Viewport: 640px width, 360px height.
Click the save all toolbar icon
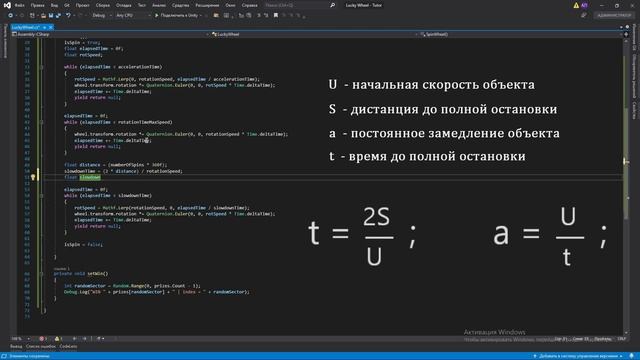(x=58, y=16)
